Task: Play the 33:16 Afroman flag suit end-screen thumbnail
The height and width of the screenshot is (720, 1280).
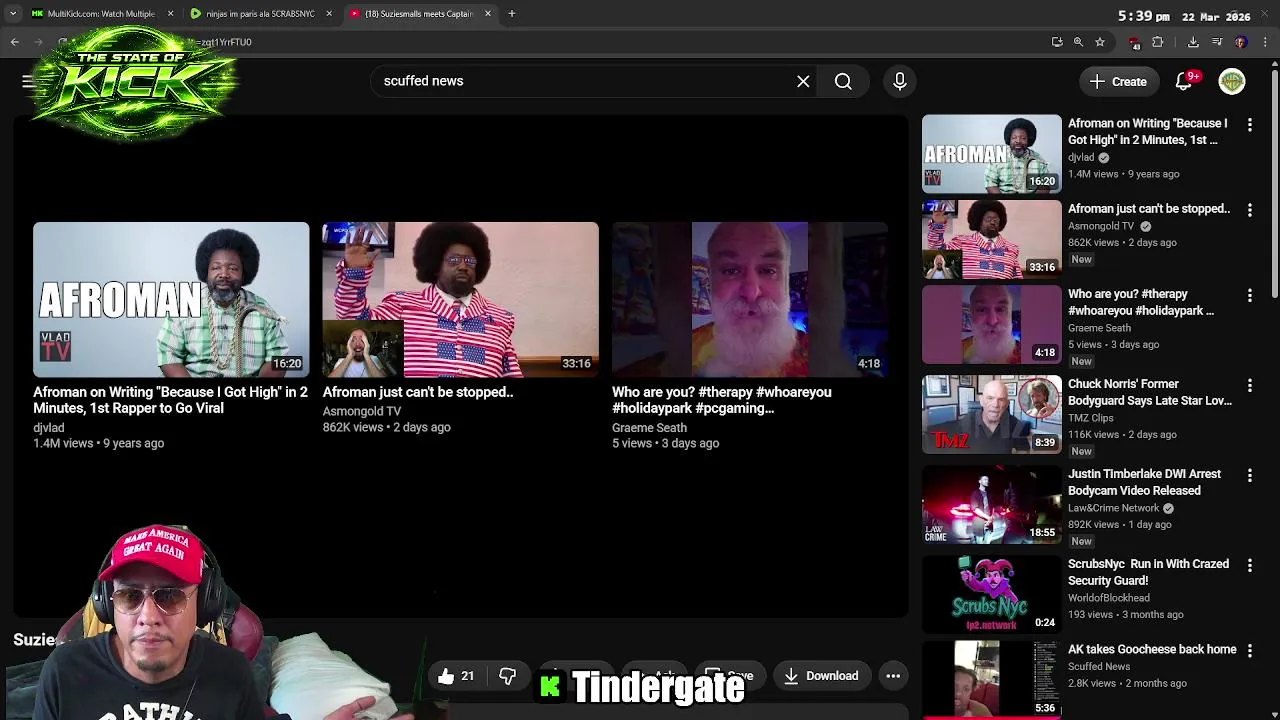Action: point(460,299)
